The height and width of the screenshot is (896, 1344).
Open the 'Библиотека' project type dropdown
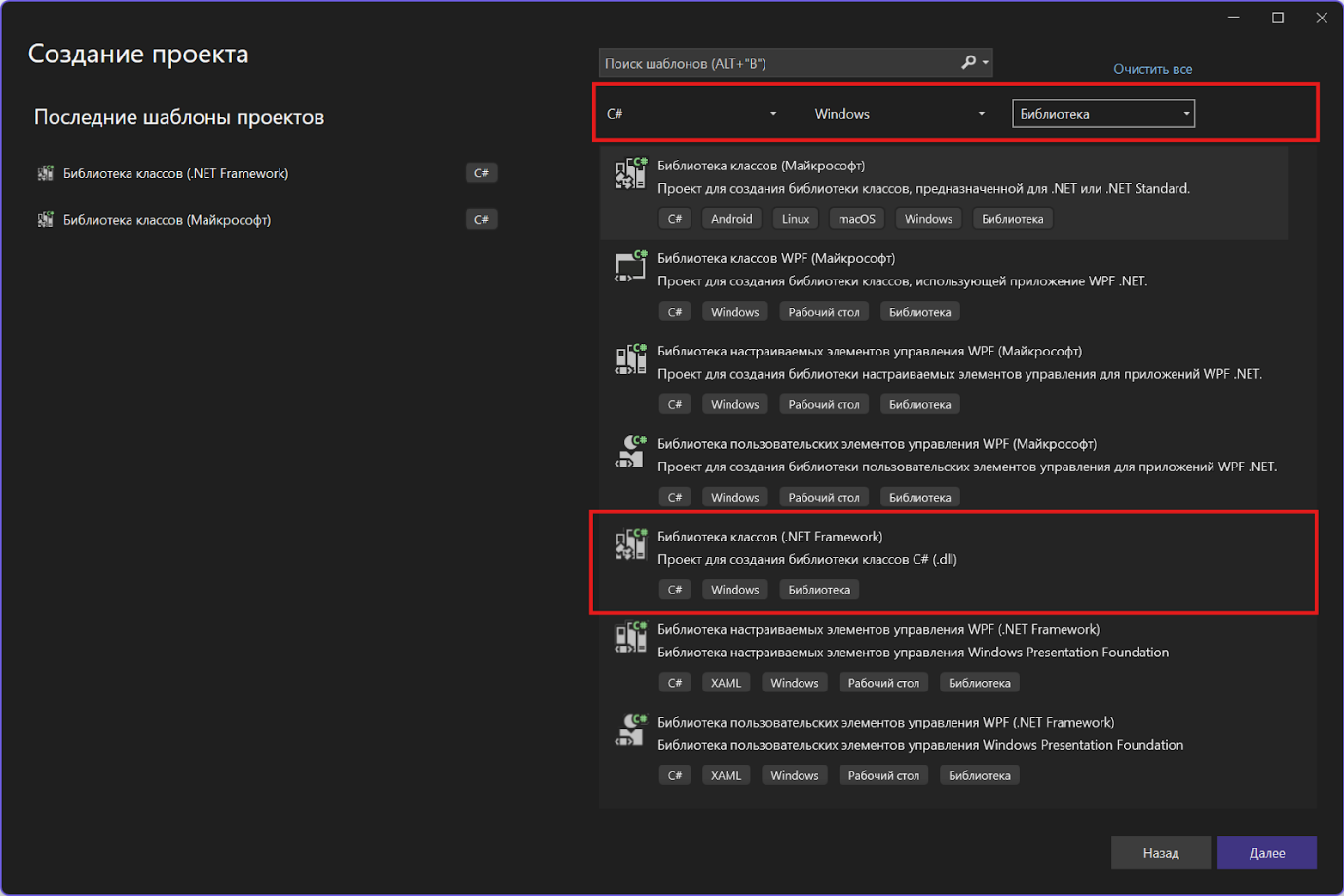tap(1102, 113)
